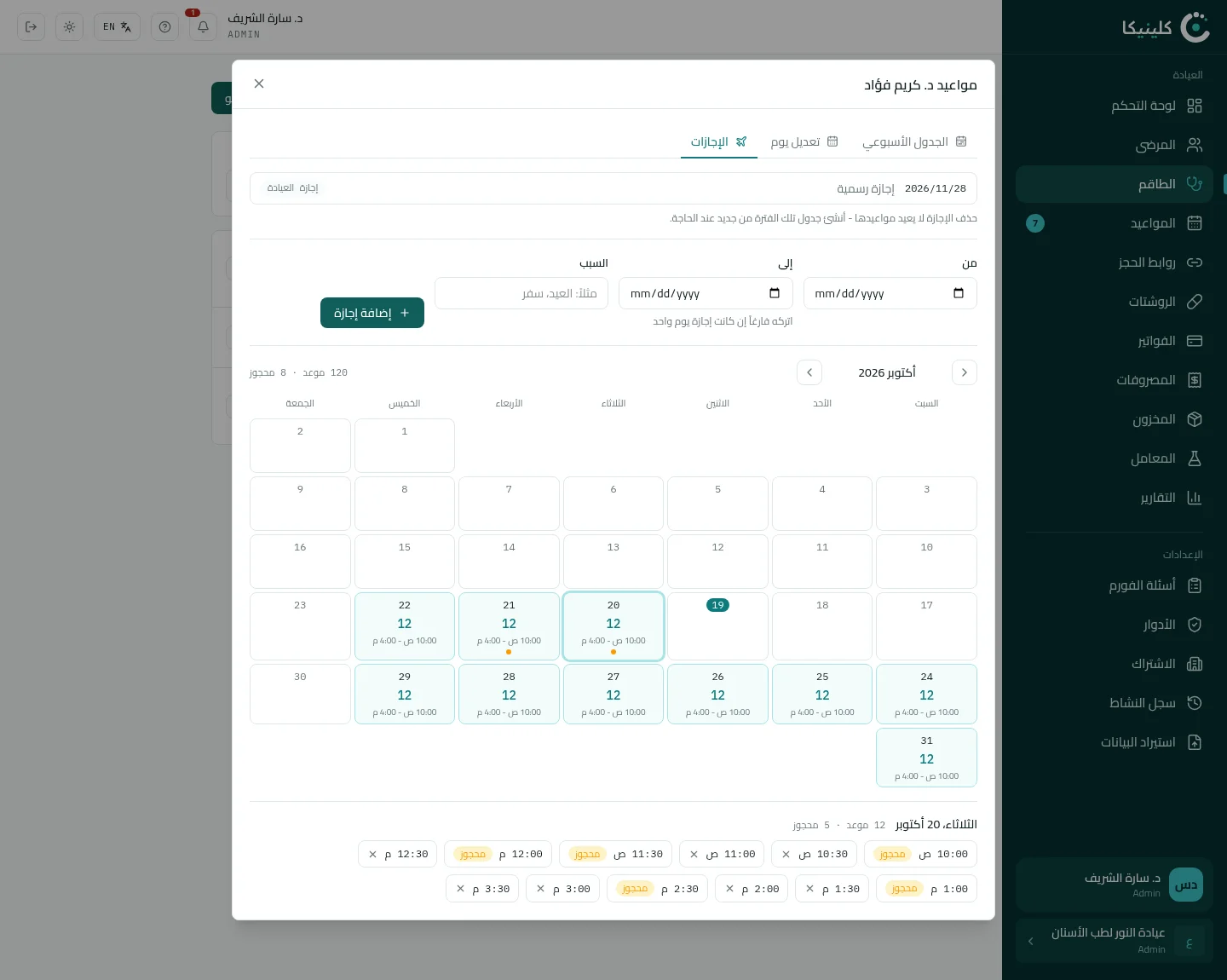Screen dimensions: 1227x980
Task: Open التقارير in the sidebar
Action: 1115,498
